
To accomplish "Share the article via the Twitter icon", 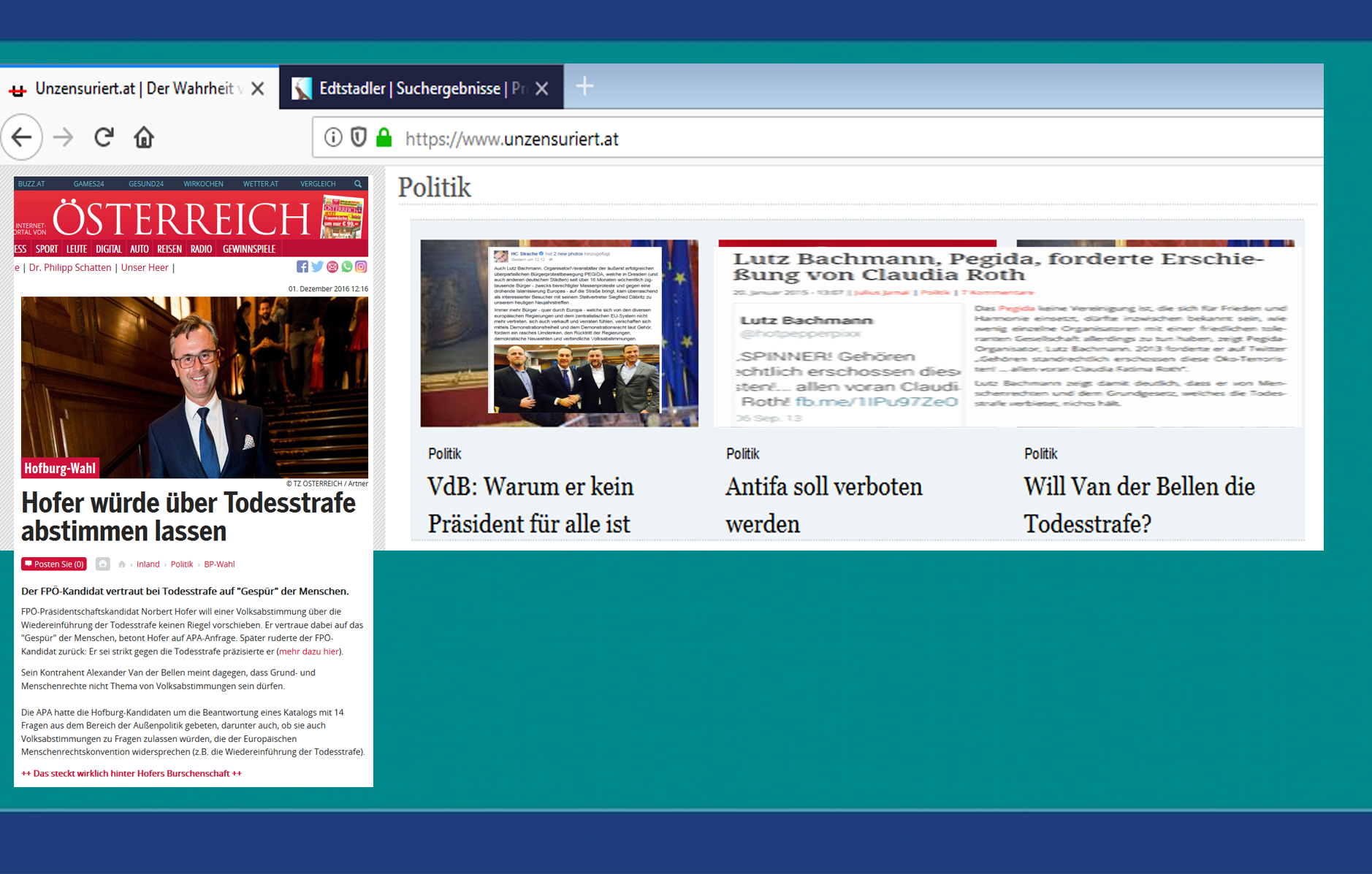I will 317,267.
